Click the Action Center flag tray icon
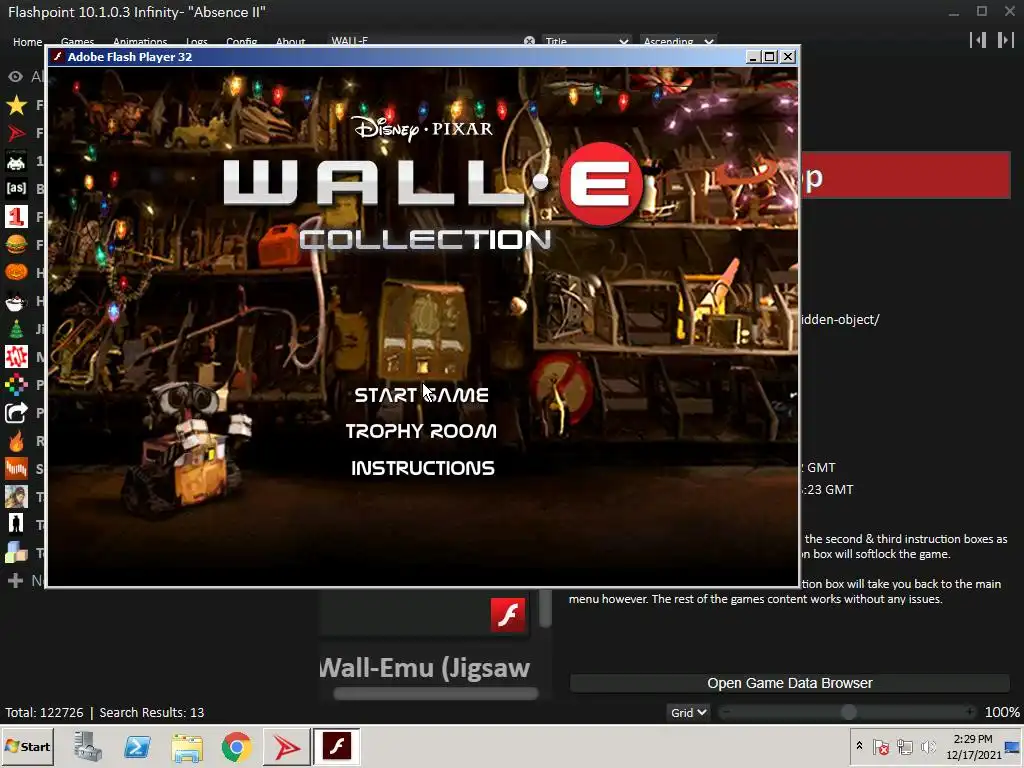 (881, 746)
